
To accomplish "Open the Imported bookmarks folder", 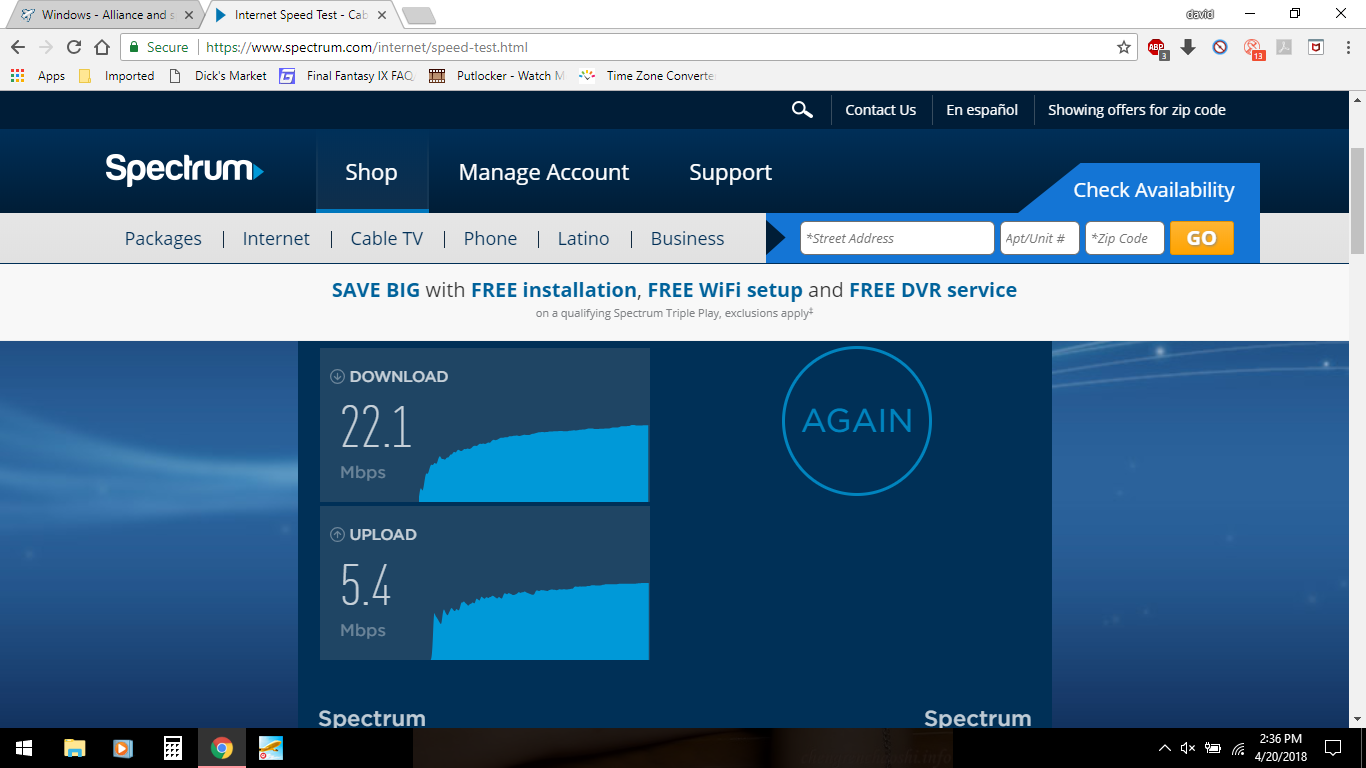I will pos(116,75).
